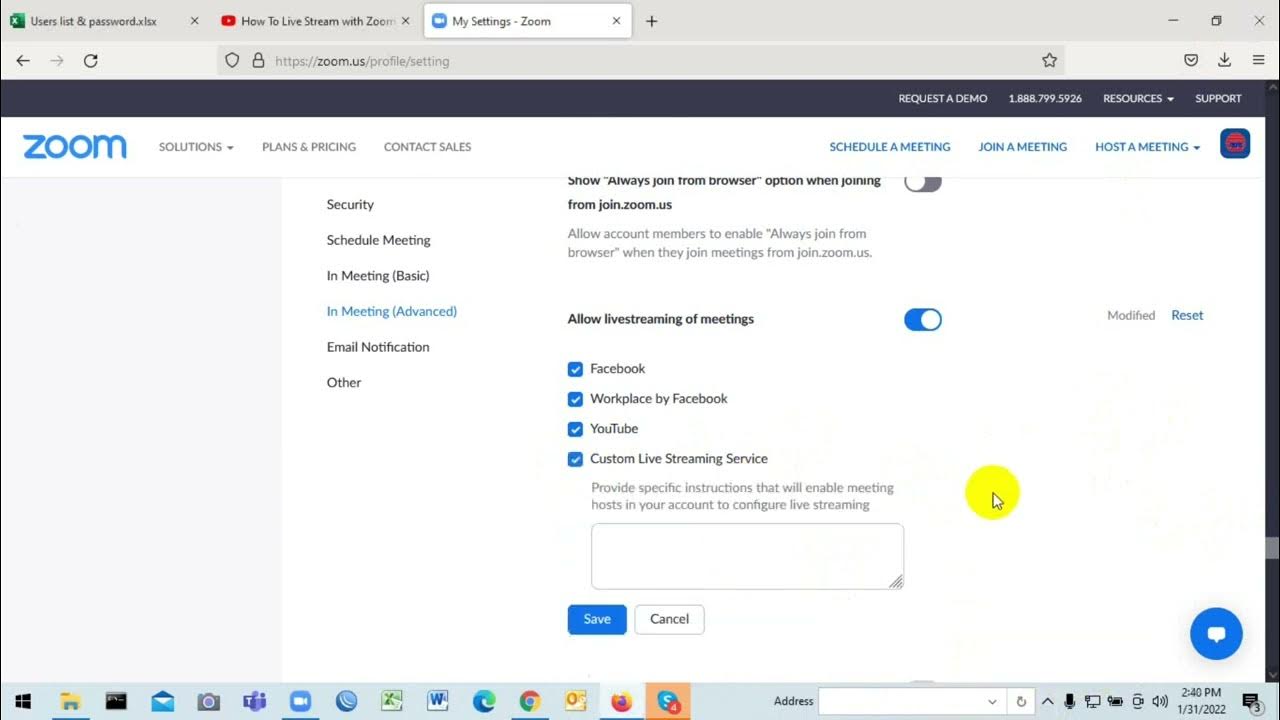
Task: Open Windows Start menu
Action: pos(23,701)
